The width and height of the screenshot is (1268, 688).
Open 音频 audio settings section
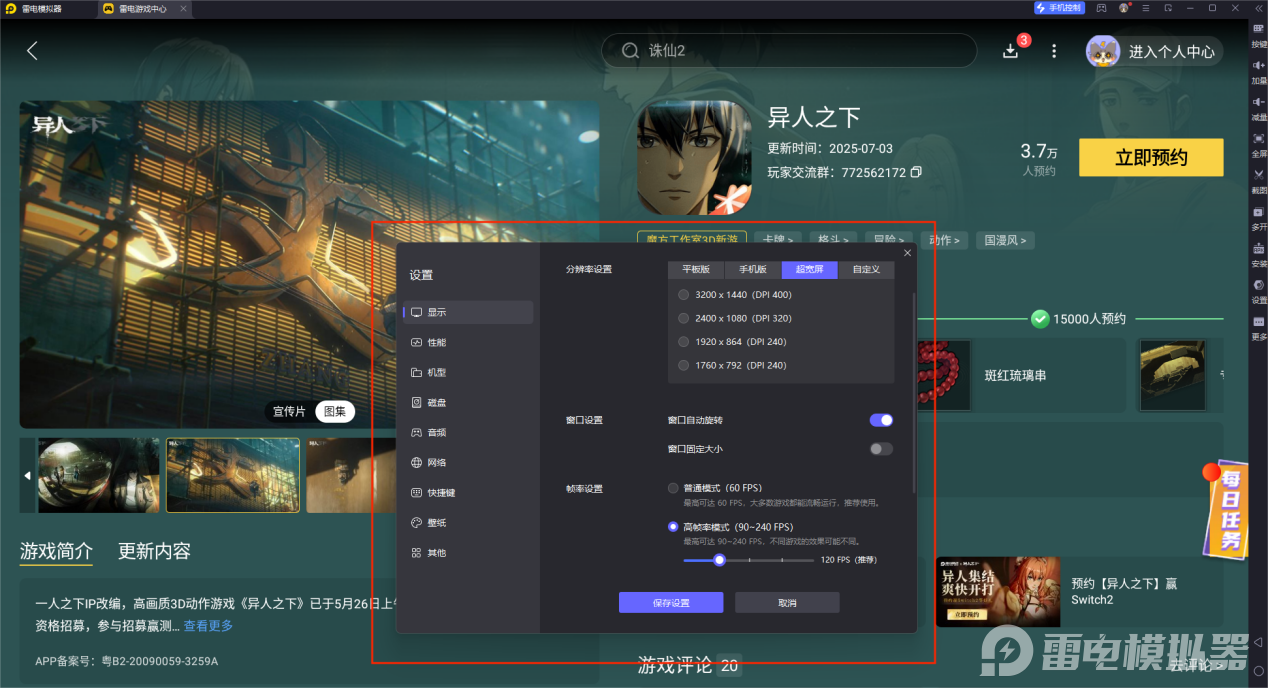tap(468, 432)
